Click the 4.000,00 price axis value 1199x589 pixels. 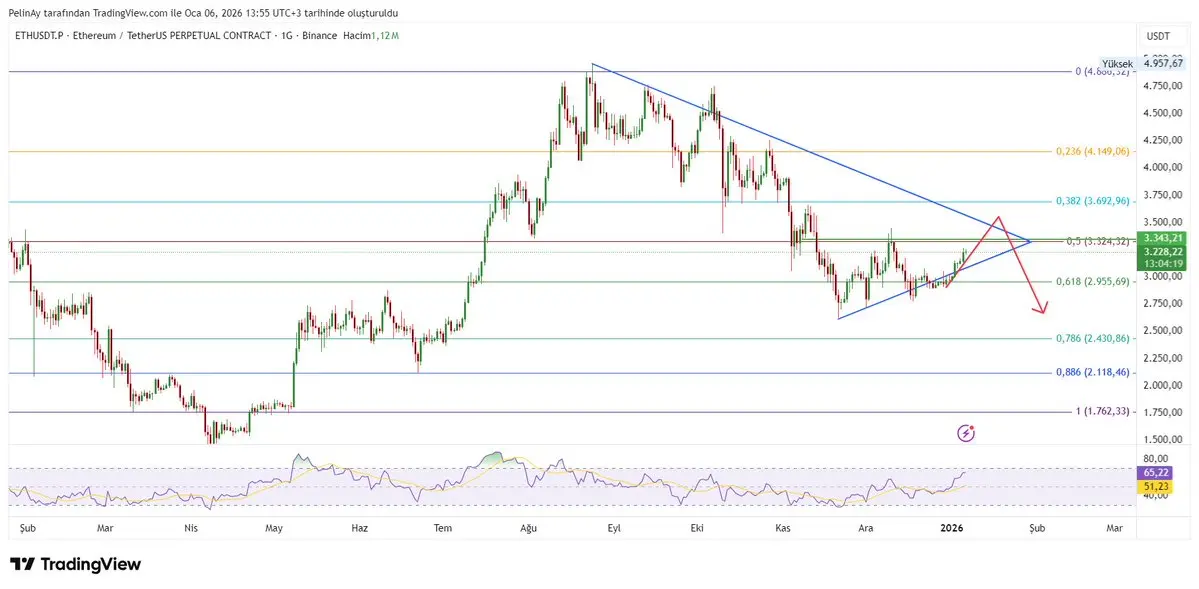(x=1163, y=168)
